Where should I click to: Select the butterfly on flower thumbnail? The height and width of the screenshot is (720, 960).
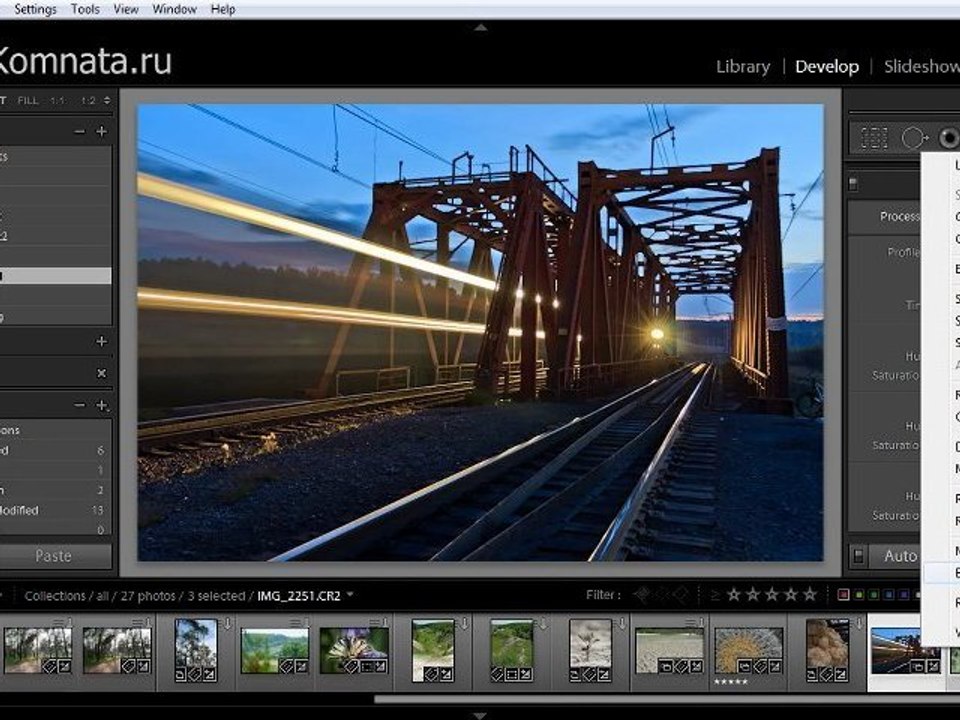coord(354,650)
